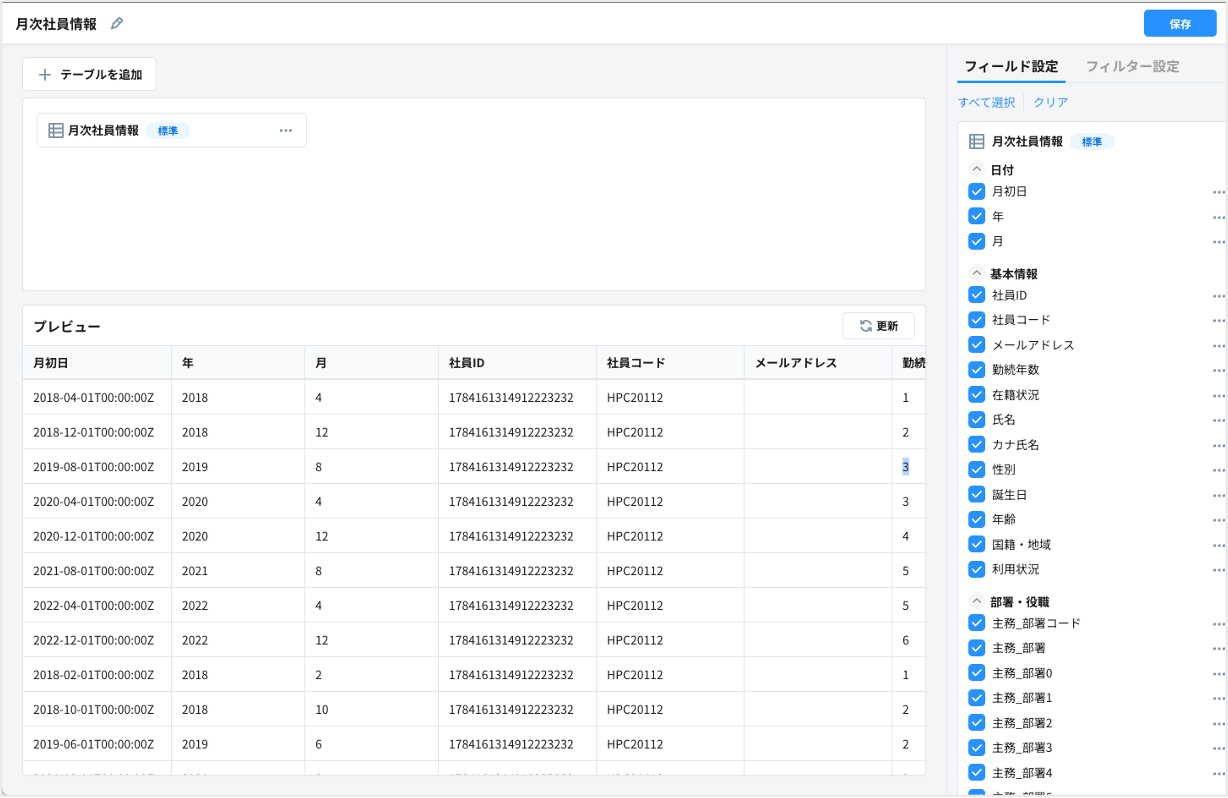1228x798 pixels.
Task: Click the テーブルを追加 button
Action: tap(90, 74)
